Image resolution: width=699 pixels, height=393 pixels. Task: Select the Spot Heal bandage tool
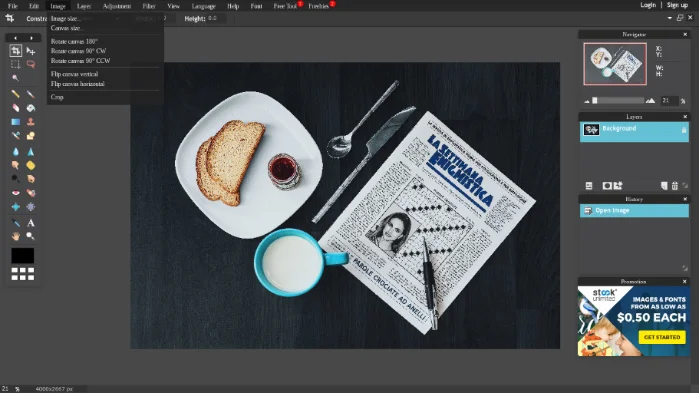click(x=31, y=193)
